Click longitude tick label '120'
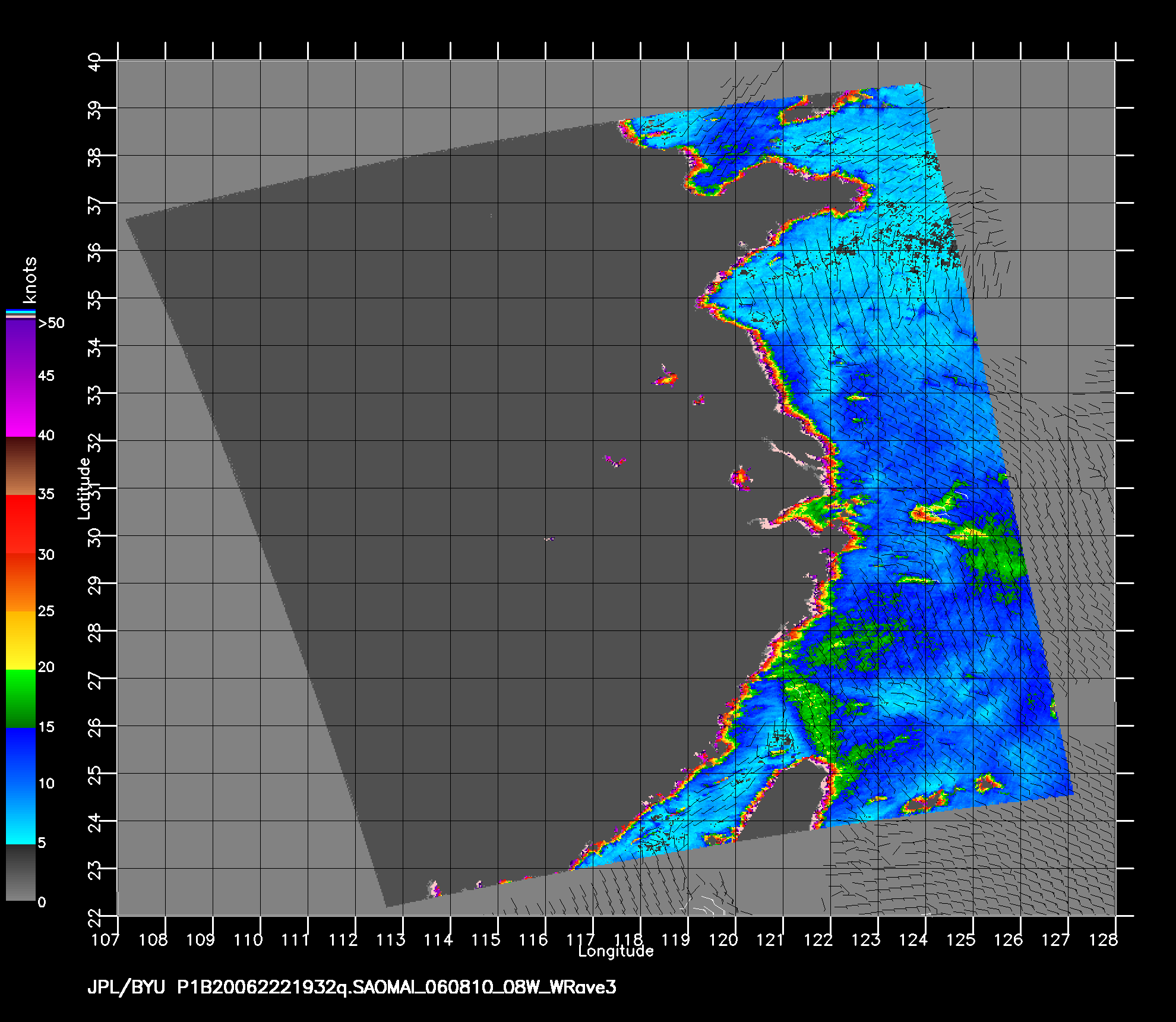This screenshot has width=1176, height=1022. click(723, 939)
